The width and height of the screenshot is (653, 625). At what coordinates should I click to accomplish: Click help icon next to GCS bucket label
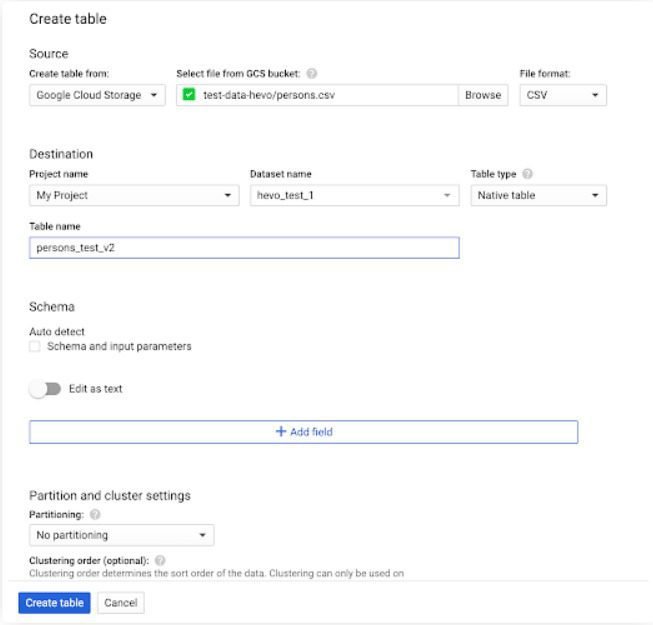click(x=312, y=74)
